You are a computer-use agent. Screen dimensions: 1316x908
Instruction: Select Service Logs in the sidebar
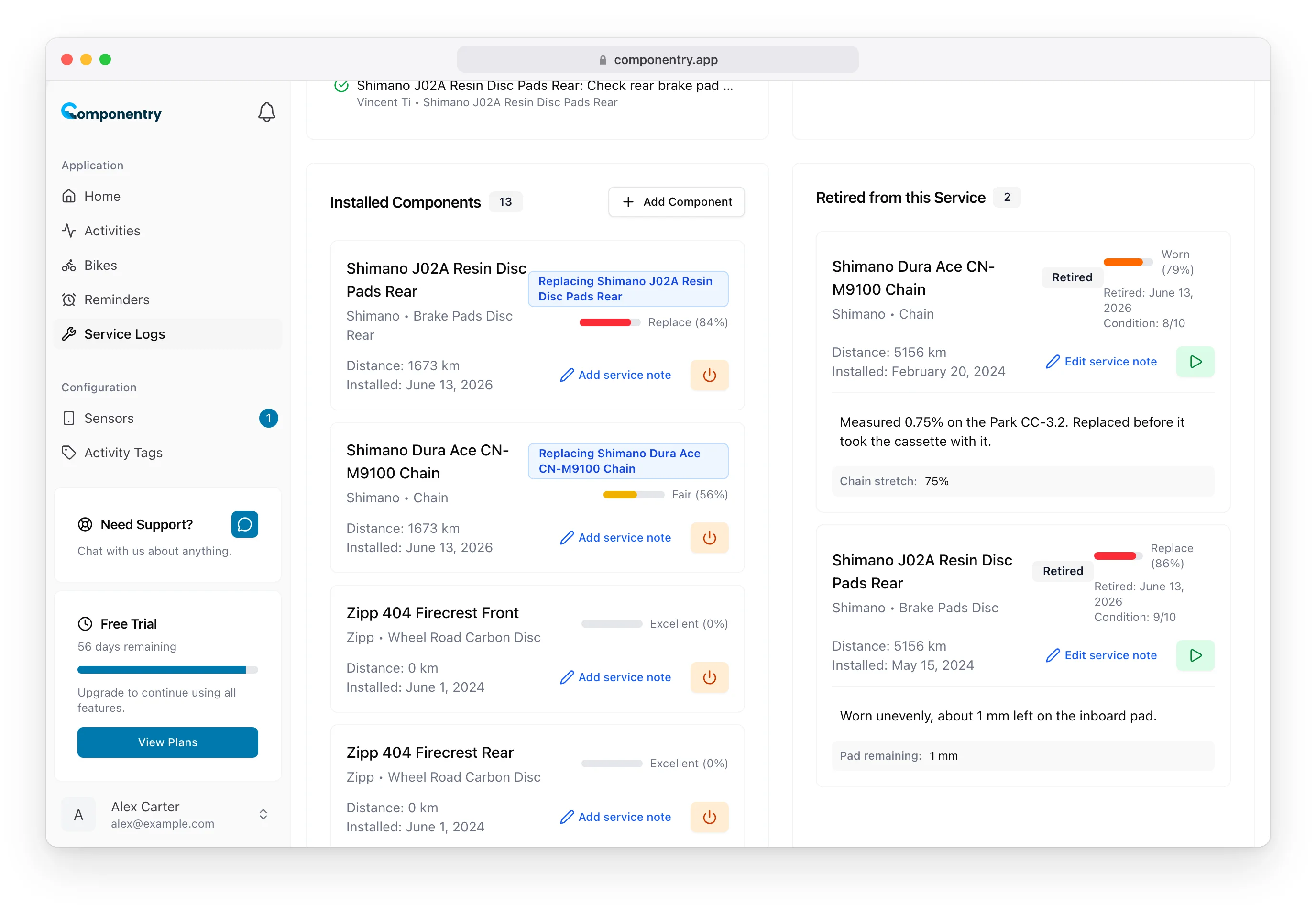point(168,334)
